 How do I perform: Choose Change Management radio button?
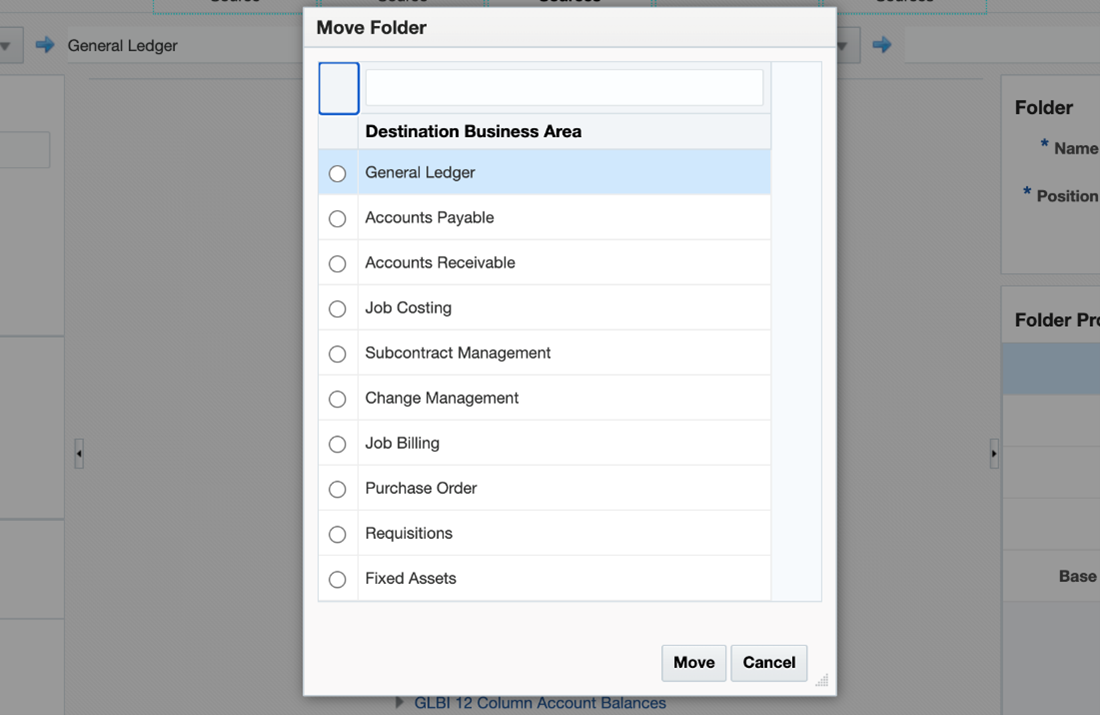pos(337,399)
